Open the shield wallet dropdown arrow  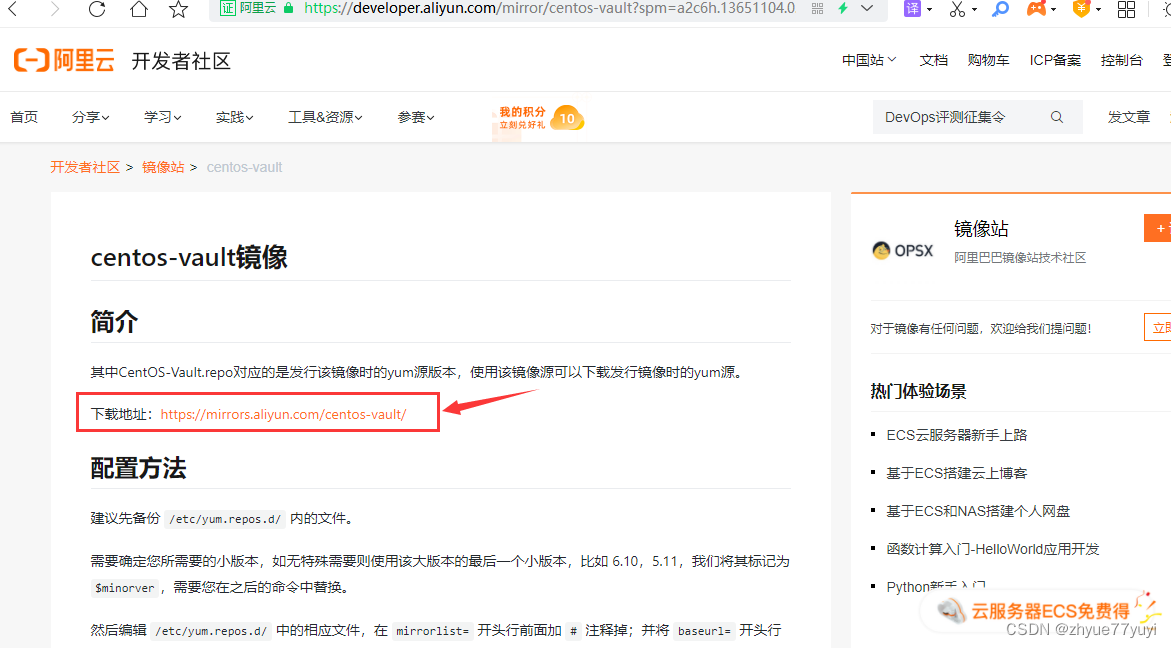pos(1099,10)
